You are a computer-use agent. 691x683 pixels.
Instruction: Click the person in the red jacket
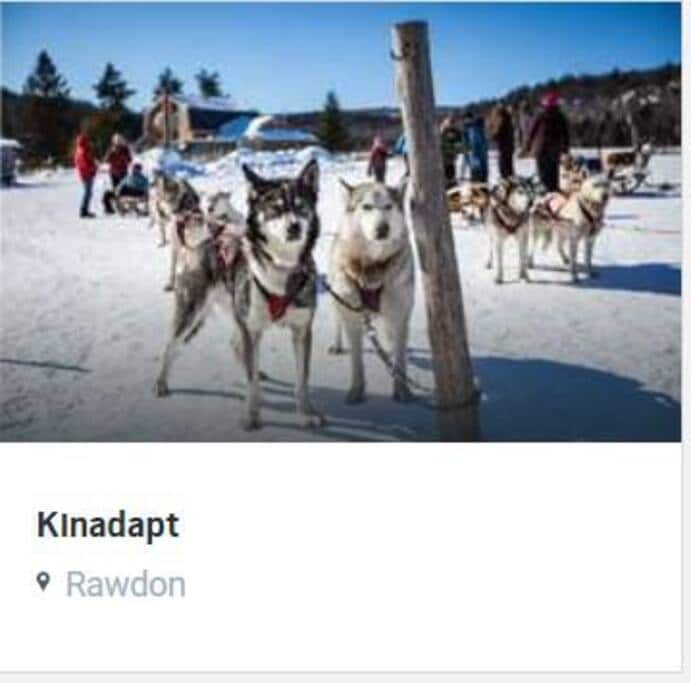pos(85,175)
